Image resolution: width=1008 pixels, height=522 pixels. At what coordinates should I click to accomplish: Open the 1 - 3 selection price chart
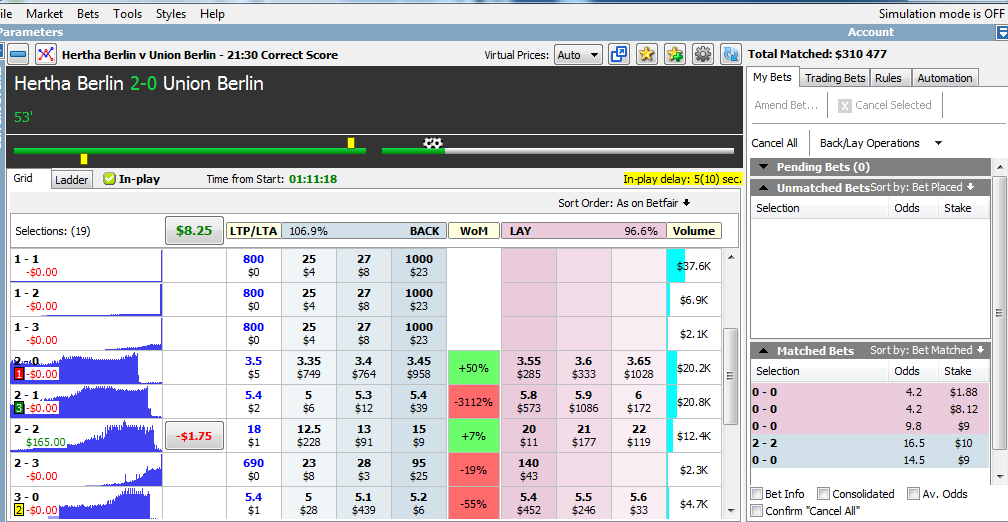(86, 333)
